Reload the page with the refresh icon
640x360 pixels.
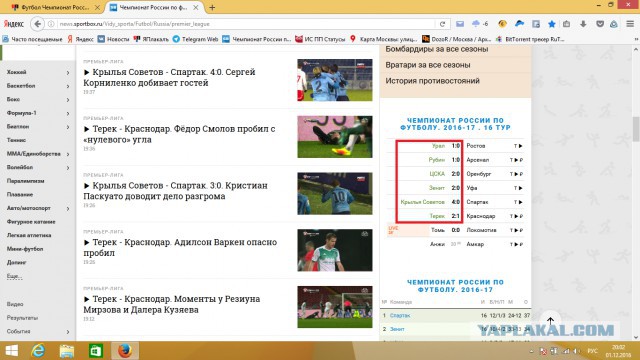[442, 24]
